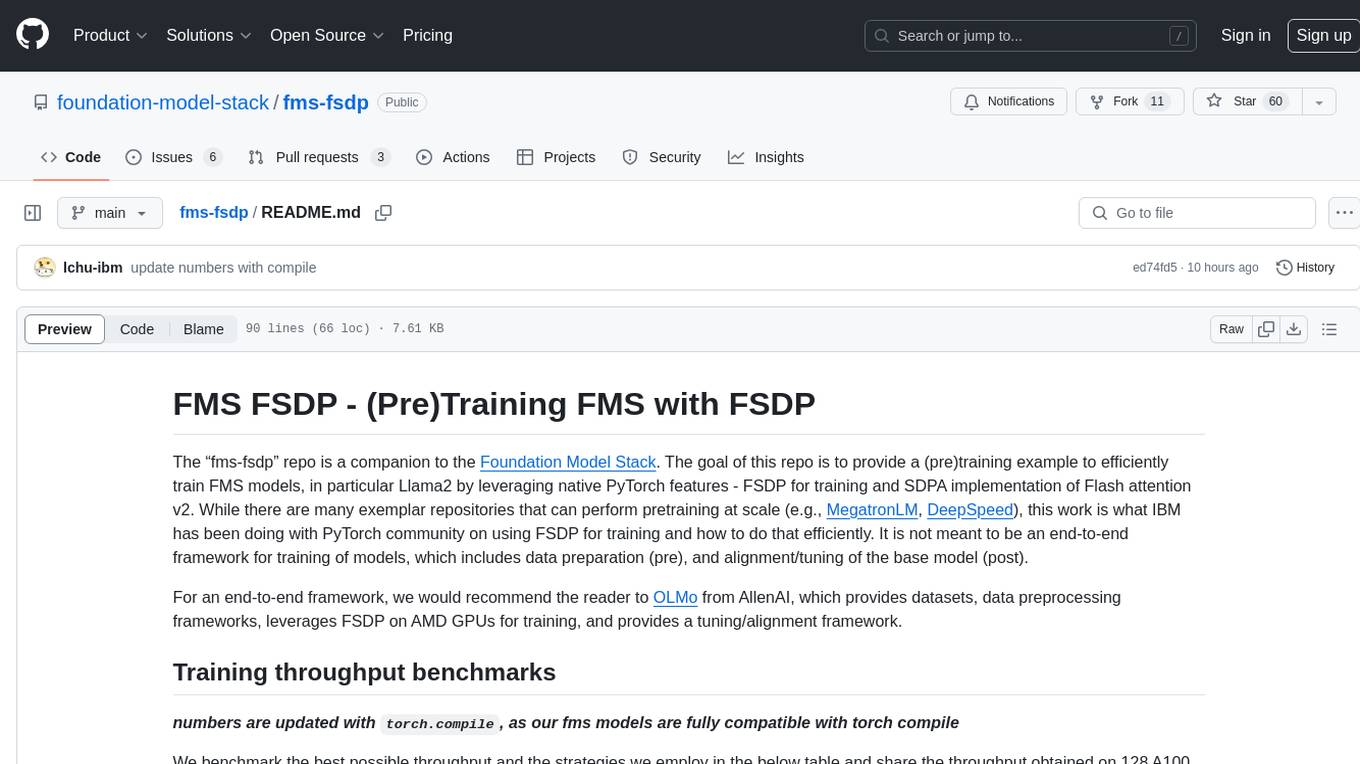Open OLMo link

675,598
